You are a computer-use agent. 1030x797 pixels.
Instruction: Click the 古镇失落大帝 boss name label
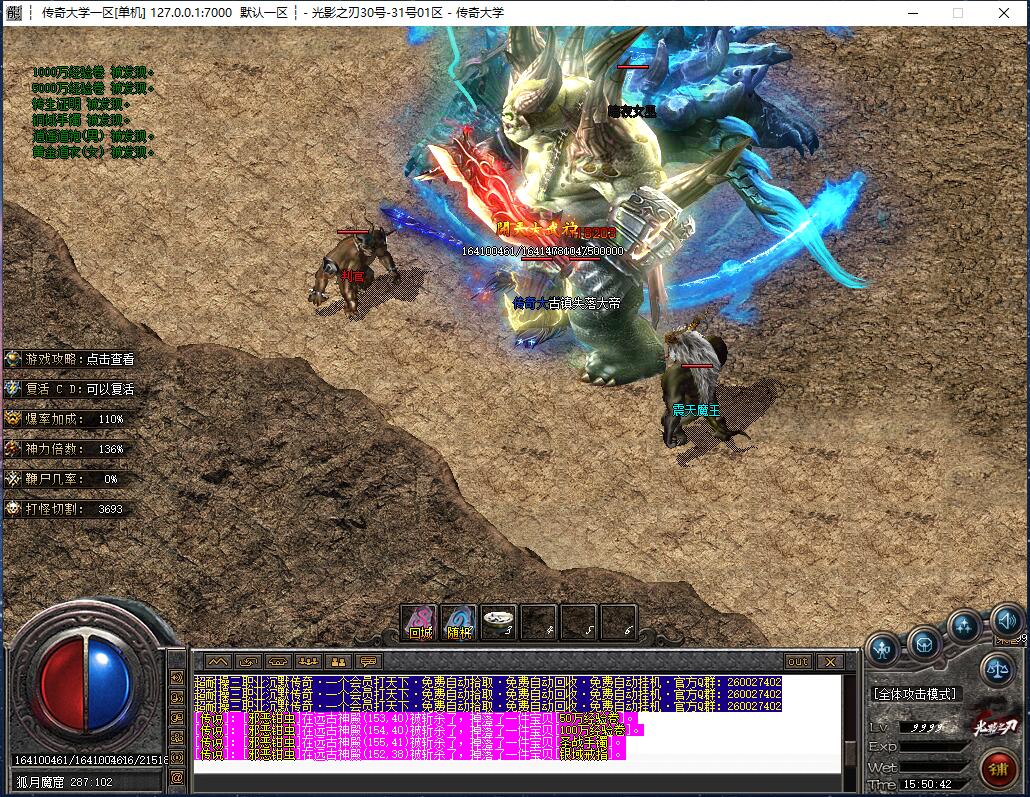click(x=585, y=304)
